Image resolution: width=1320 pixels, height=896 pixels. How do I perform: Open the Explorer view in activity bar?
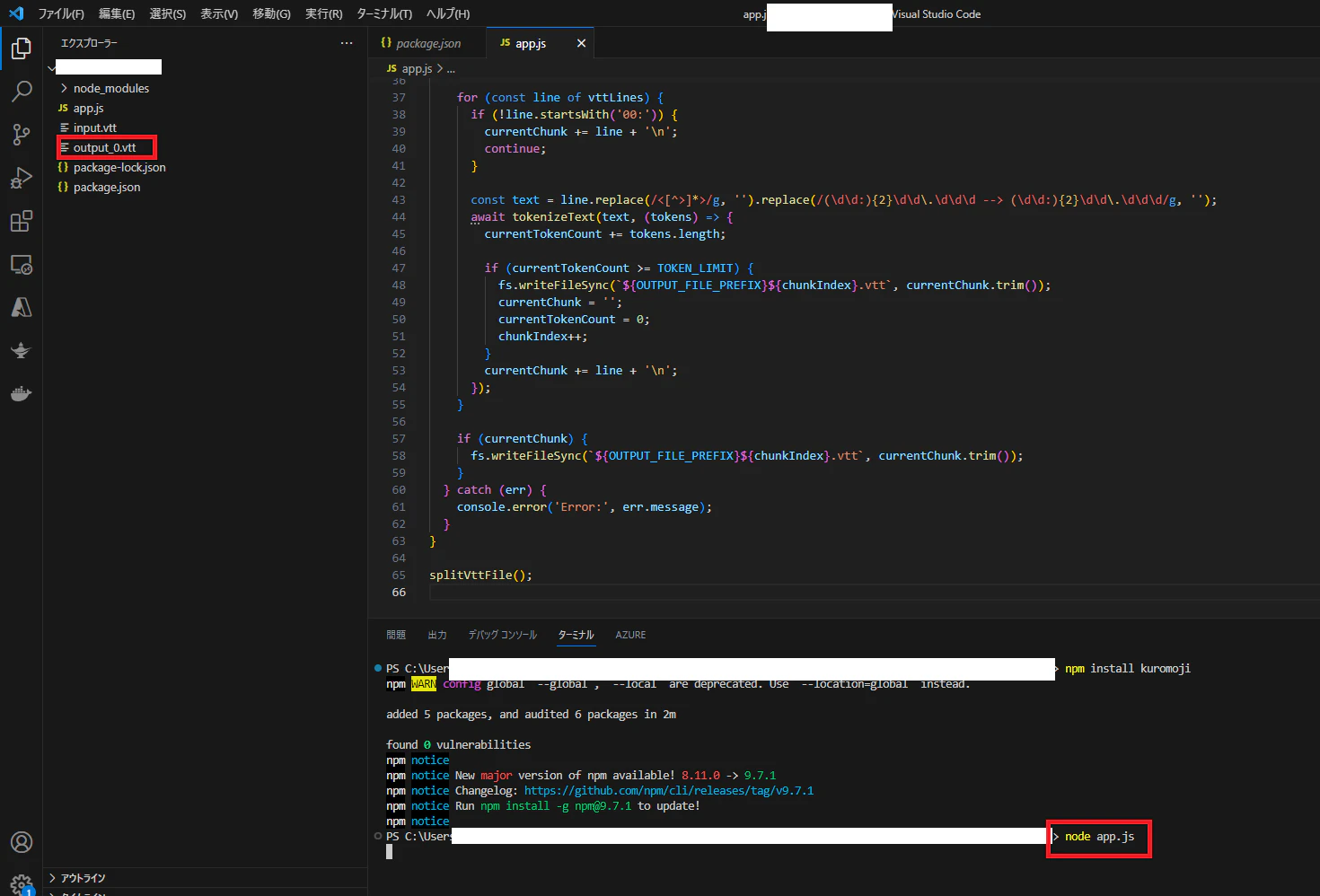pos(21,48)
